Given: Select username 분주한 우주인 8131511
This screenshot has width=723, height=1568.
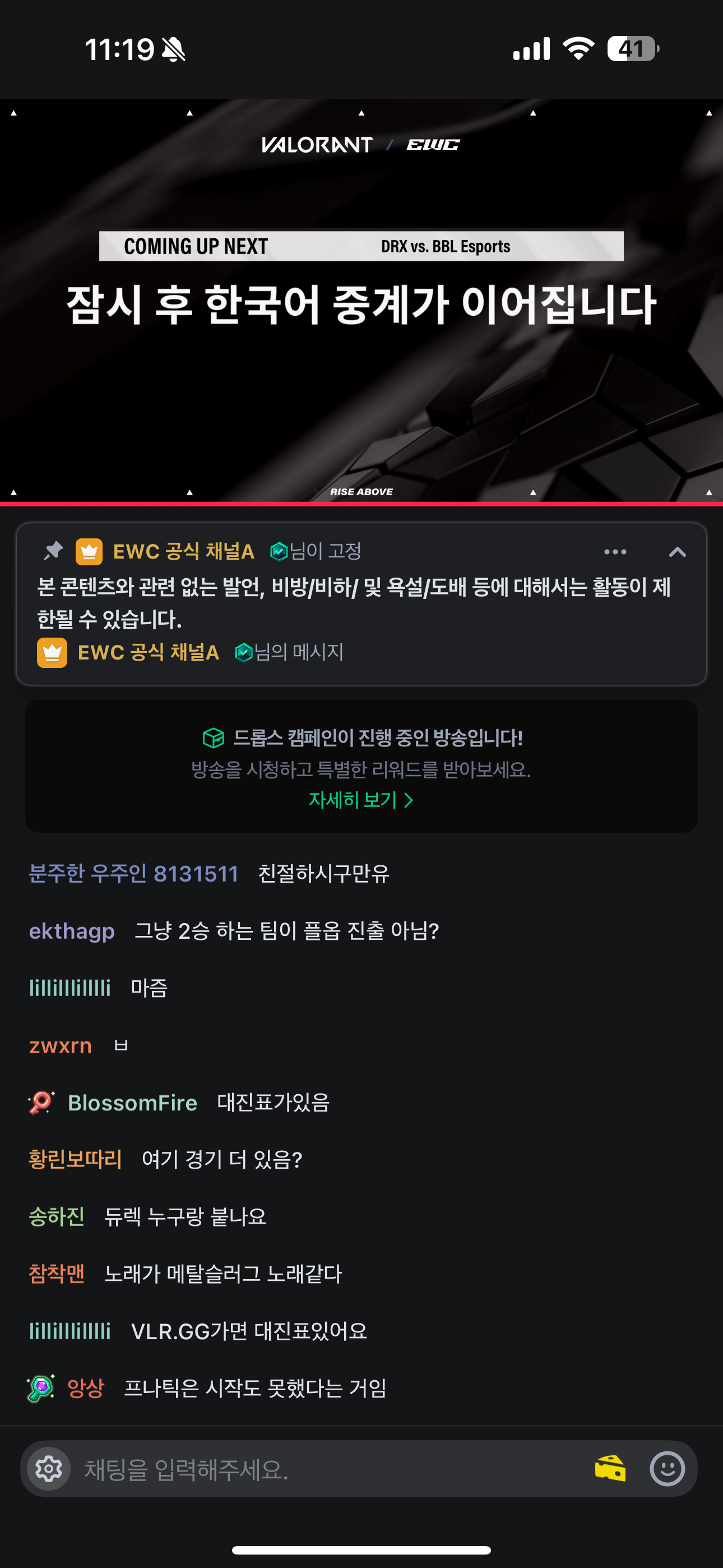Looking at the screenshot, I should [x=133, y=874].
